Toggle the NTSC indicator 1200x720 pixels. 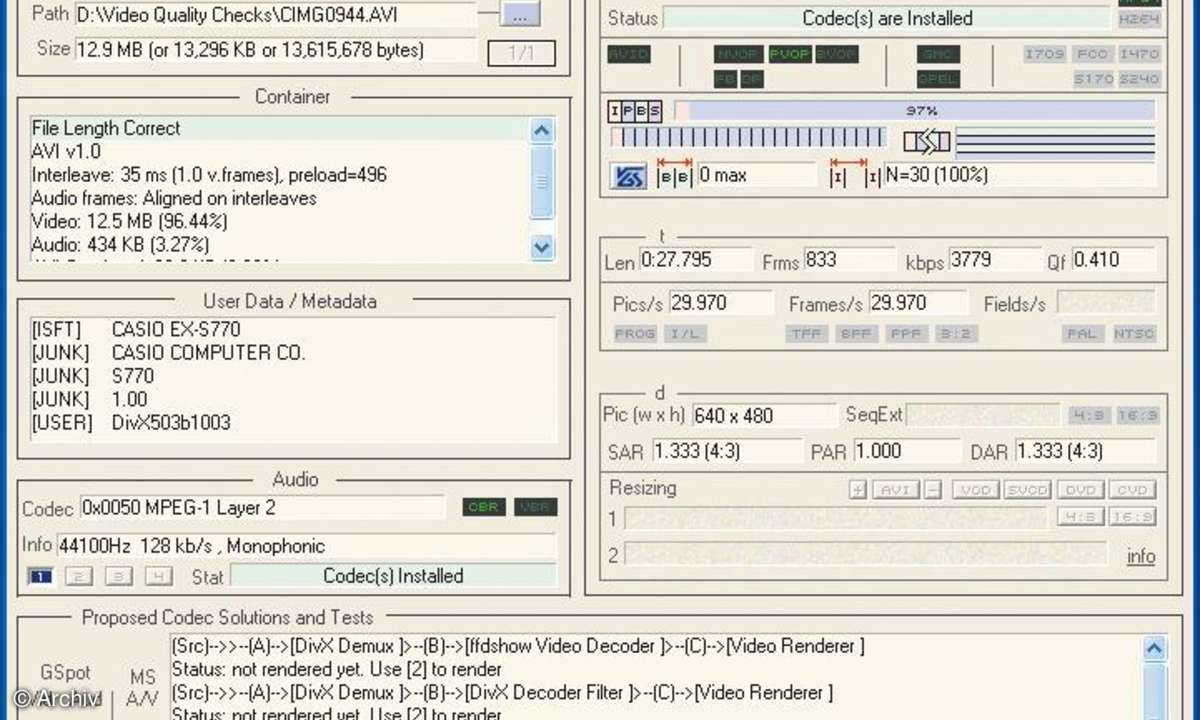1134,333
